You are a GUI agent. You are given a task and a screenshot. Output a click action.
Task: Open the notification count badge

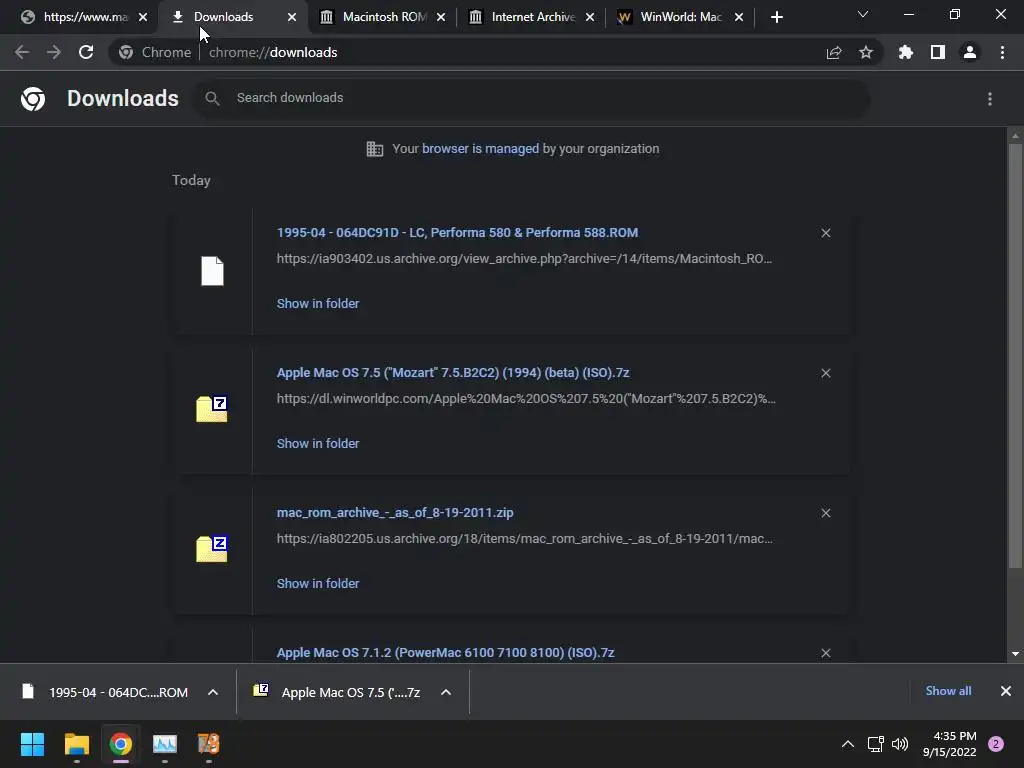(996, 744)
